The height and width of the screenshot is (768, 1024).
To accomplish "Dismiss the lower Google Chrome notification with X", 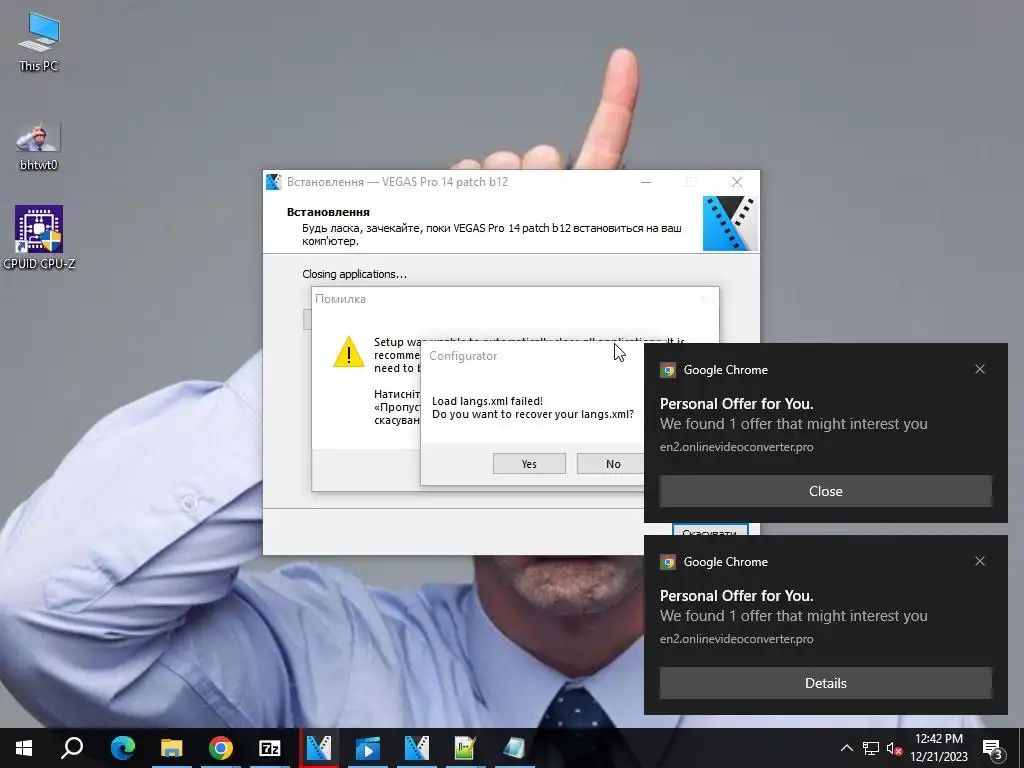I will pos(980,561).
